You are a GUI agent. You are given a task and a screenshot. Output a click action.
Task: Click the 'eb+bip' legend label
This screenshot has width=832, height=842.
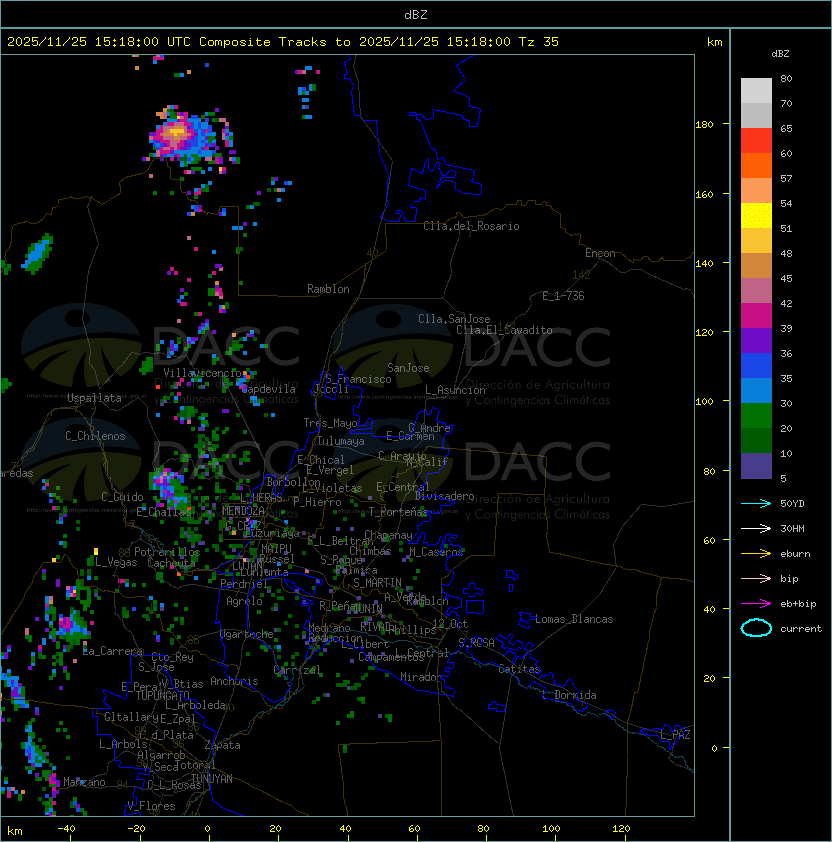[798, 604]
